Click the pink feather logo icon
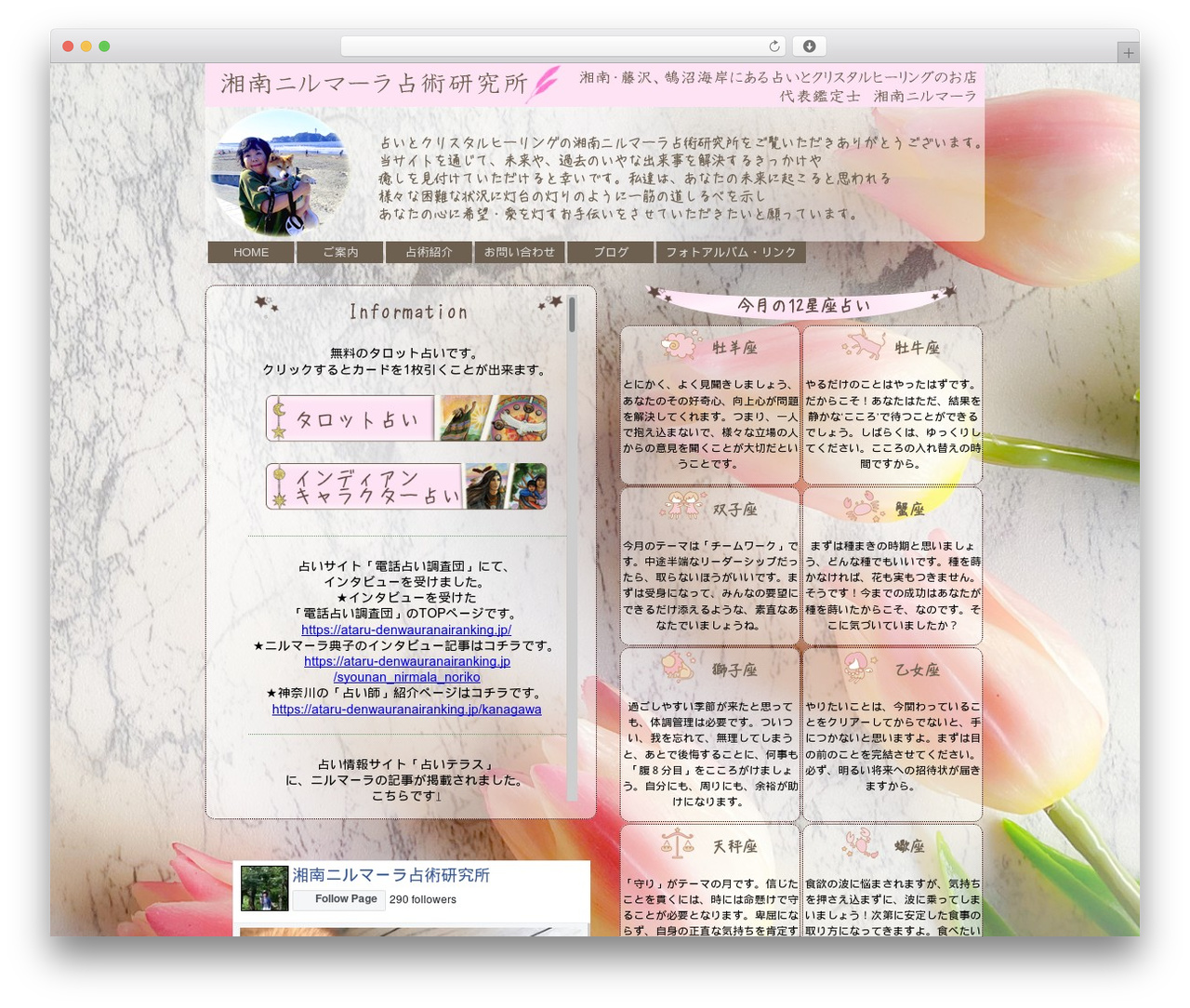 545,84
